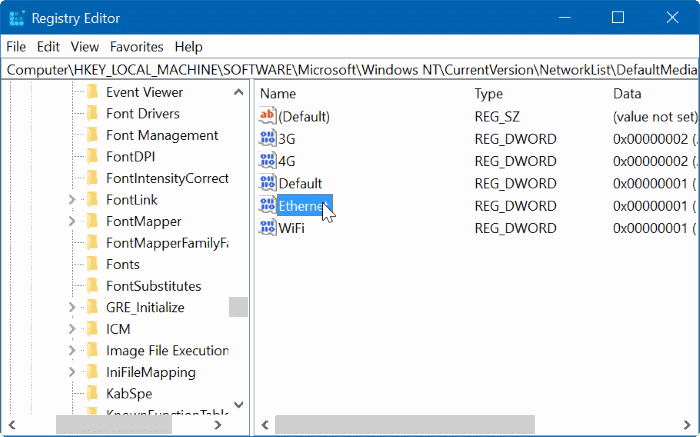Select the Fonts tree key
The height and width of the screenshot is (437, 700).
[x=123, y=264]
